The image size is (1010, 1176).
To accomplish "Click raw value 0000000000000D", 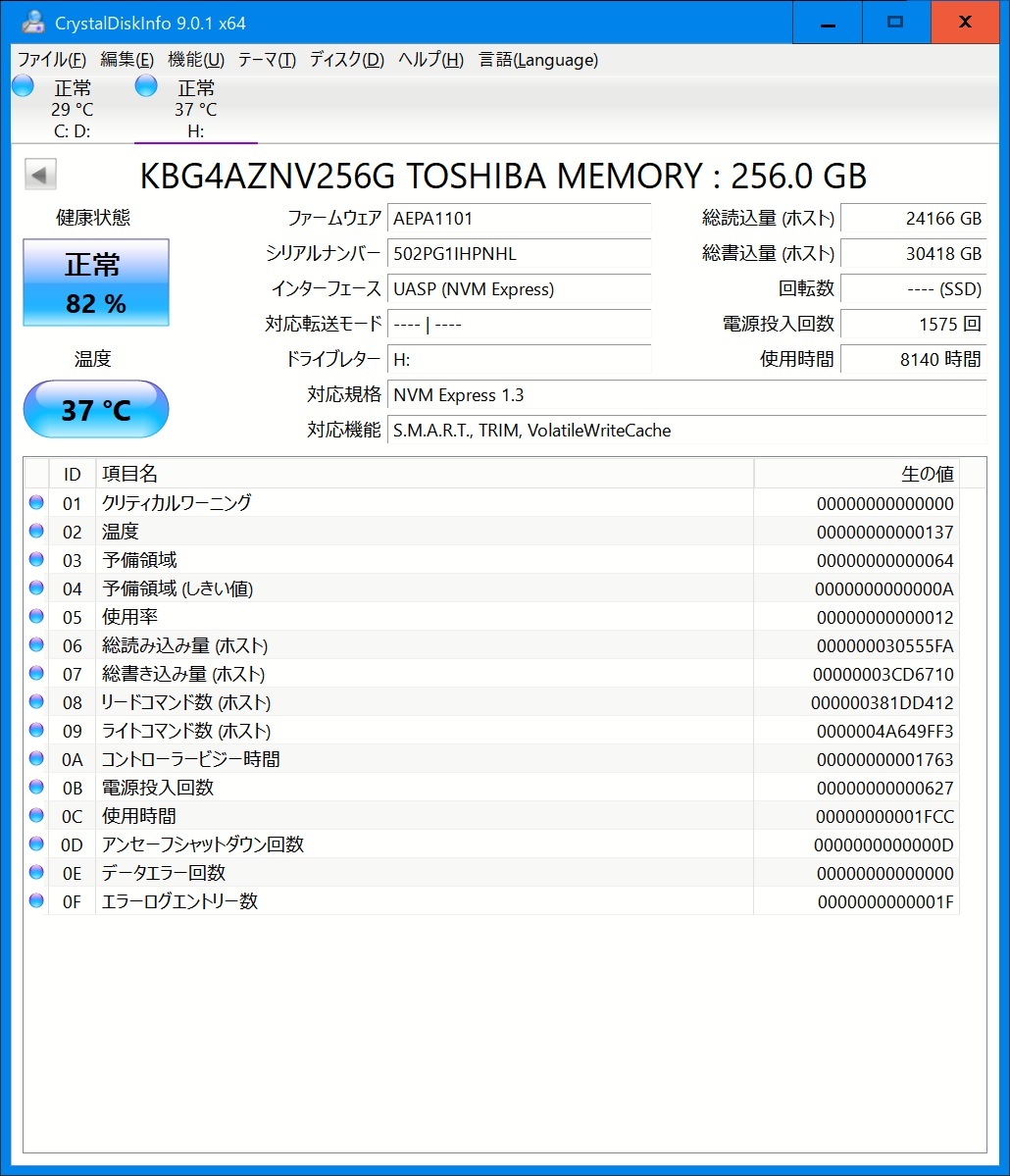I will 884,844.
